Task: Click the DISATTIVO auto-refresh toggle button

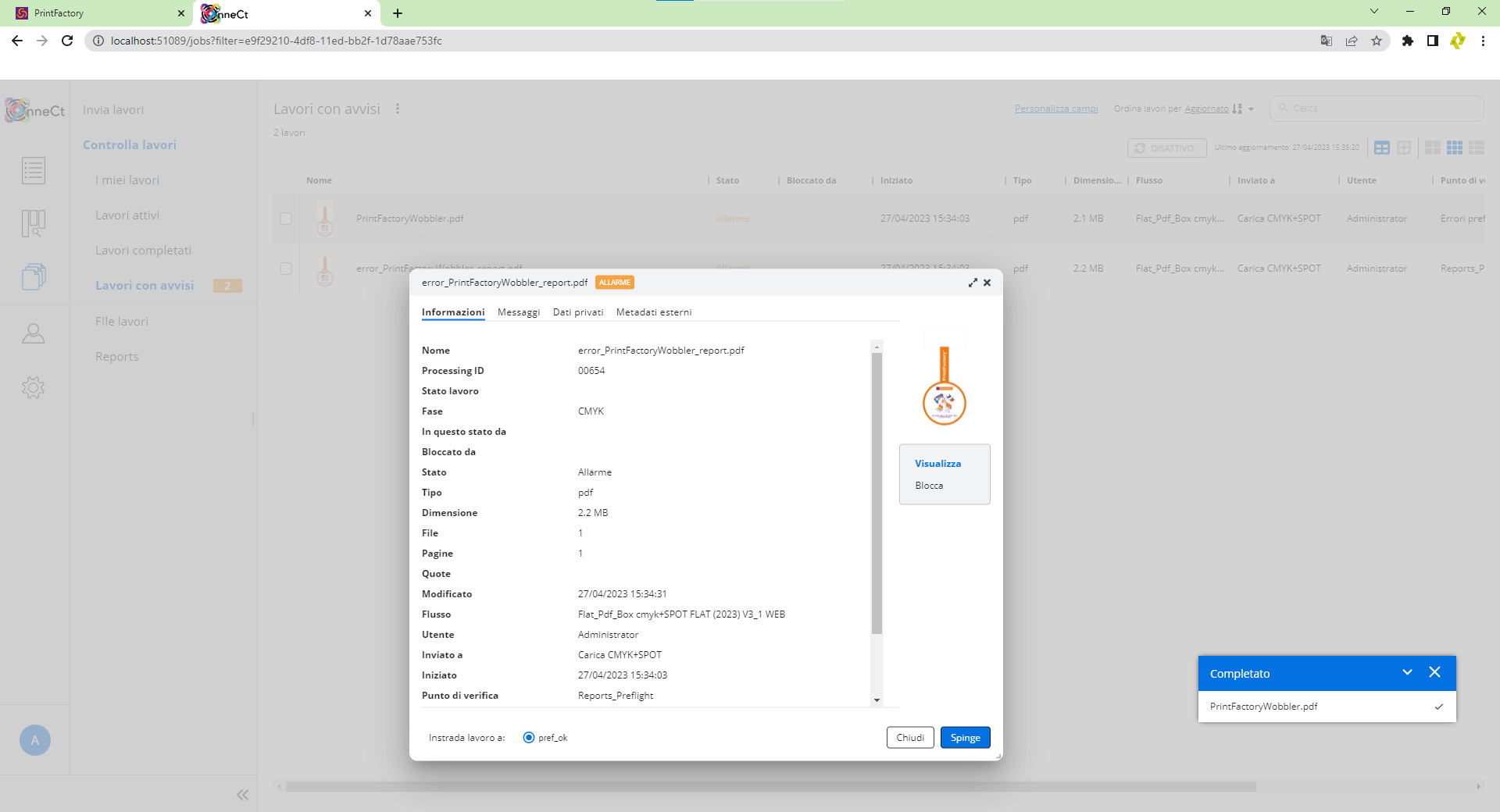Action: click(x=1166, y=148)
